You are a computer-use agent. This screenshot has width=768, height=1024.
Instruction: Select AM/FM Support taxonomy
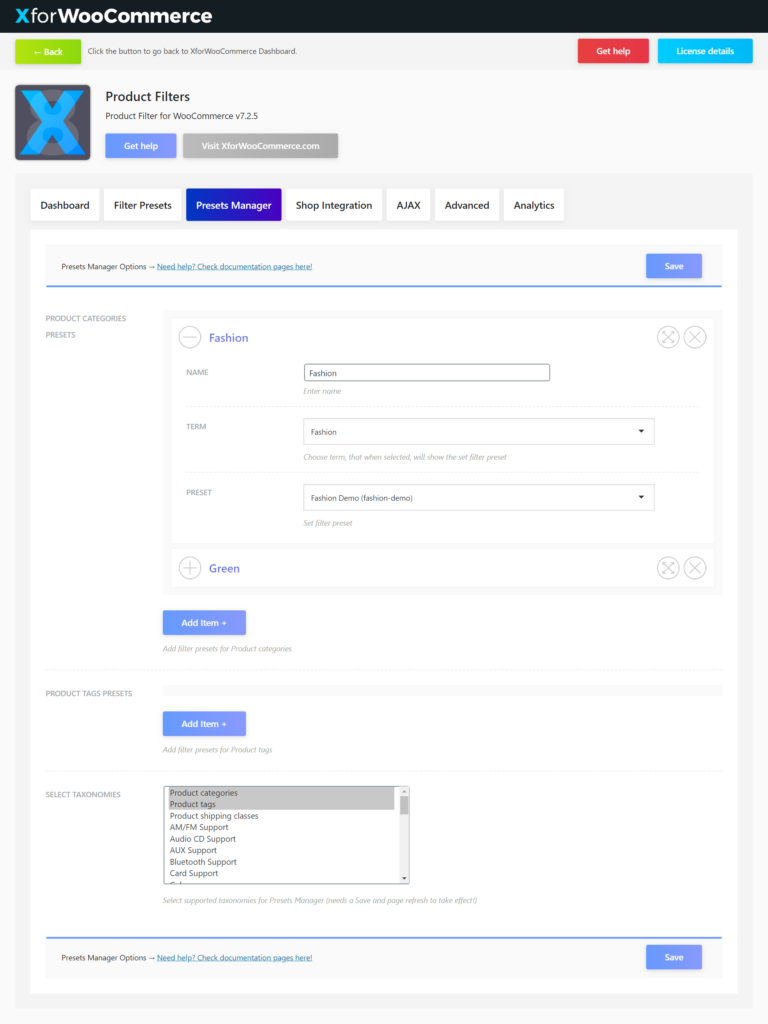pyautogui.click(x=281, y=827)
